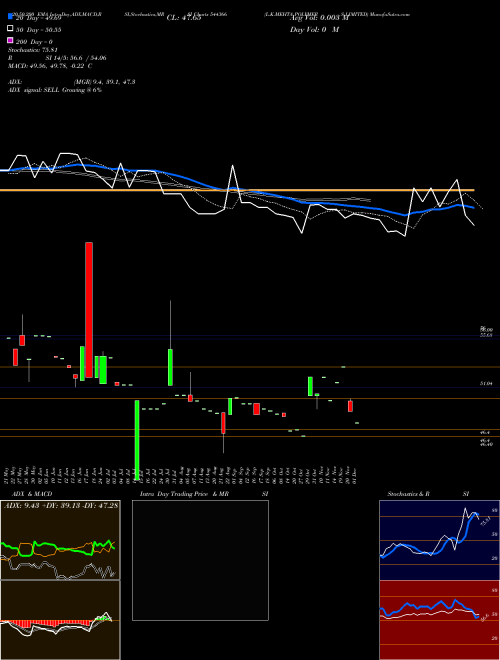Click the white 50 Day legend swatch
The image size is (500, 660).
tap(10, 28)
